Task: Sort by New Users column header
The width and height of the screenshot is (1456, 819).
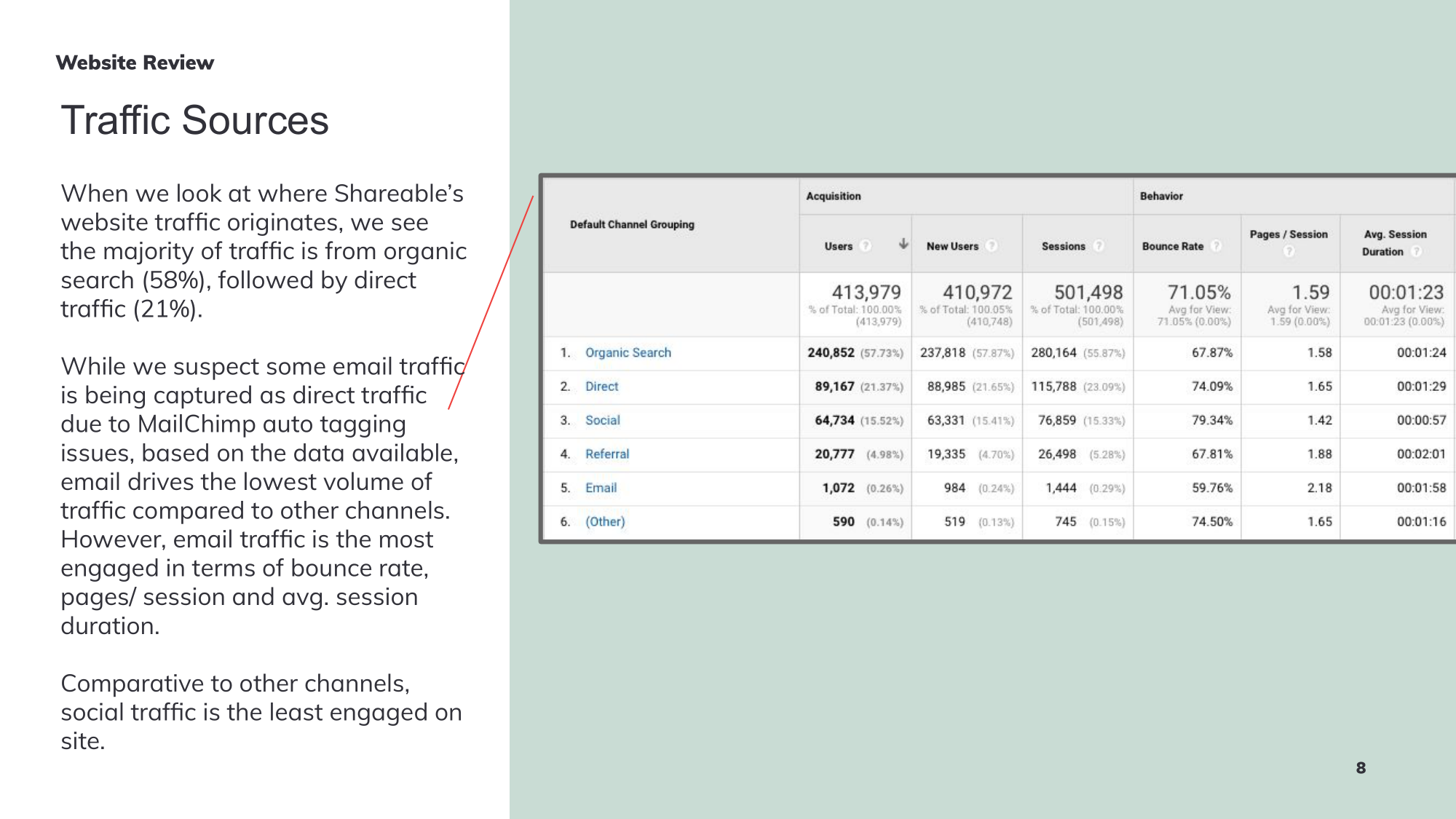Action: point(951,246)
